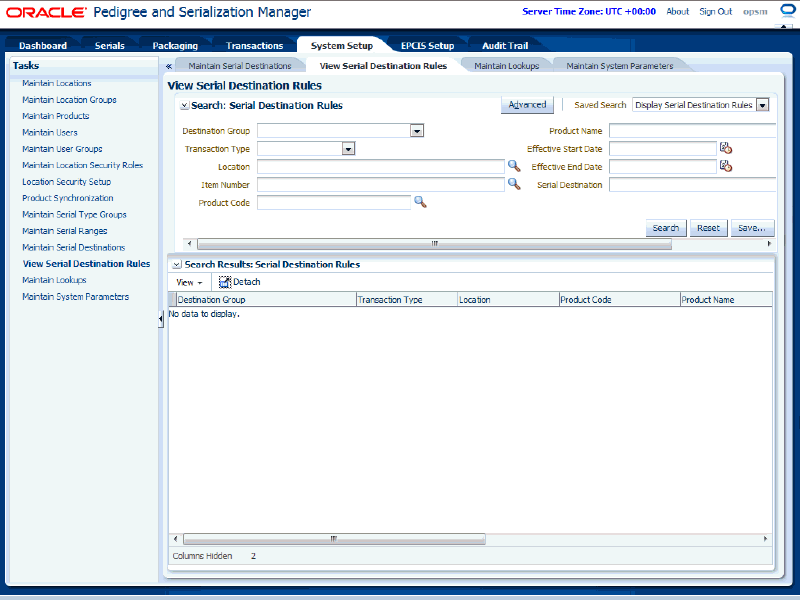Open Maintain System Parameters task in sidebar
Viewport: 800px width, 600px height.
pyautogui.click(x=76, y=296)
